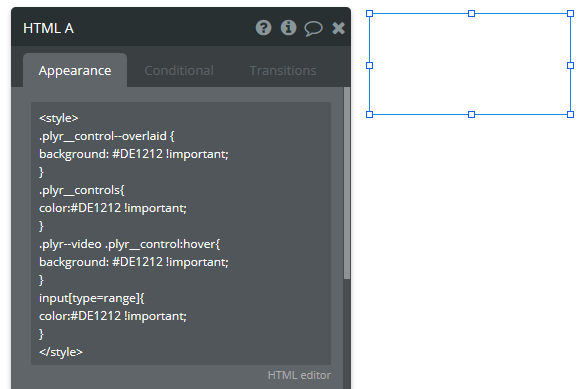This screenshot has height=389, width=584.
Task: Switch to the Conditional tab
Action: 179,70
